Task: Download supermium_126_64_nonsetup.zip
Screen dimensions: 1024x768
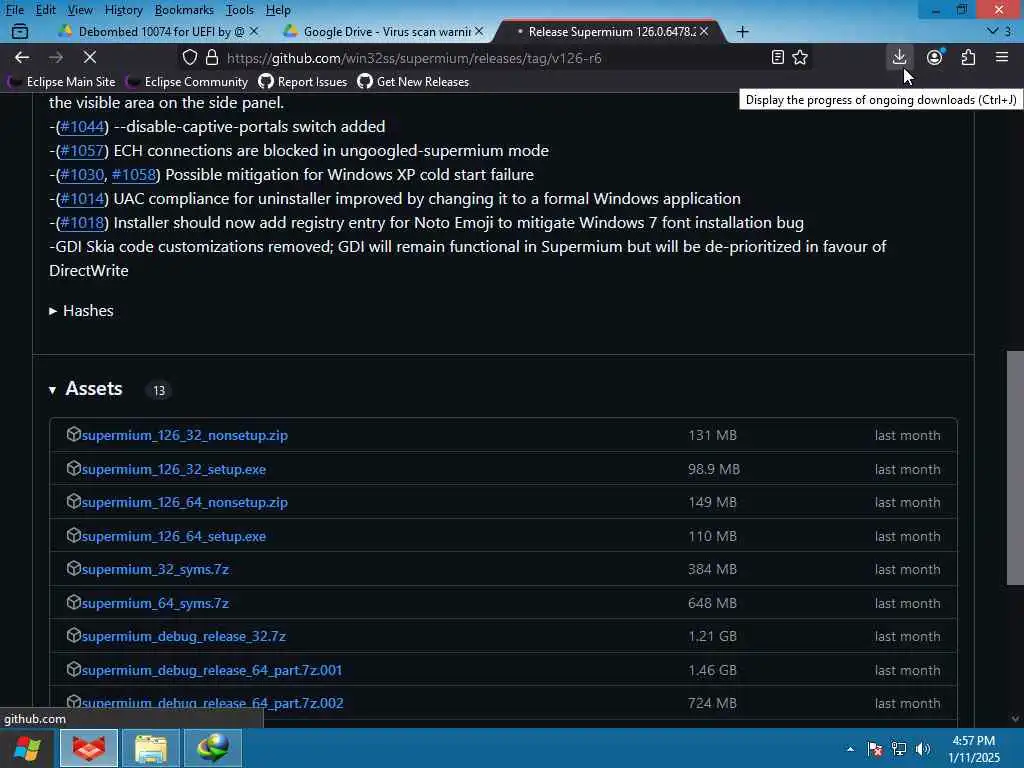Action: [184, 502]
